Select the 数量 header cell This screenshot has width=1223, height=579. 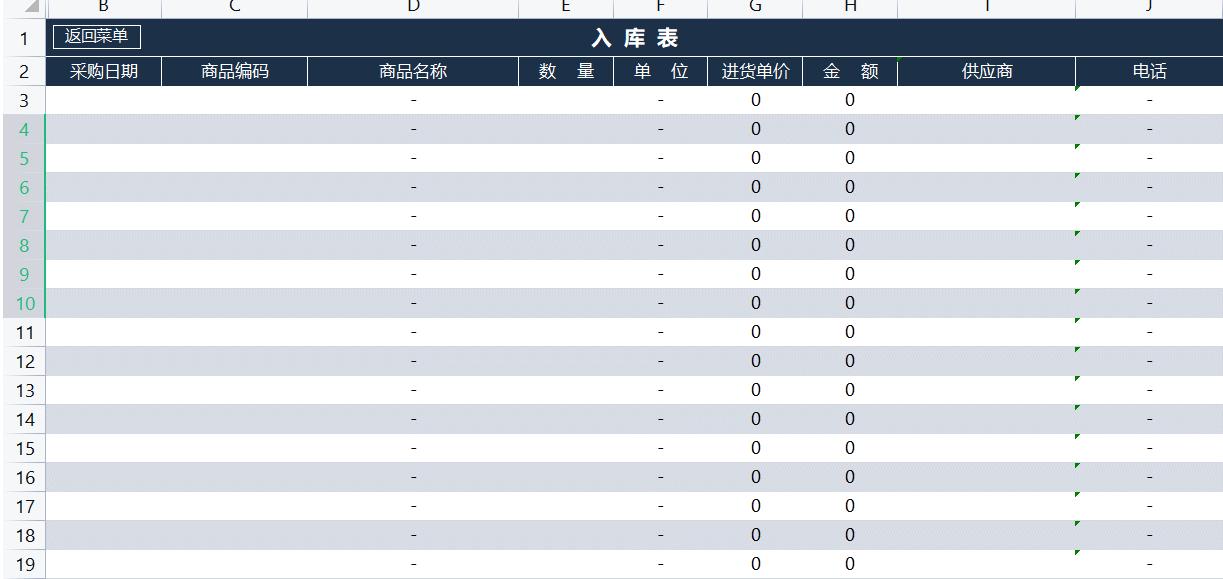(565, 70)
